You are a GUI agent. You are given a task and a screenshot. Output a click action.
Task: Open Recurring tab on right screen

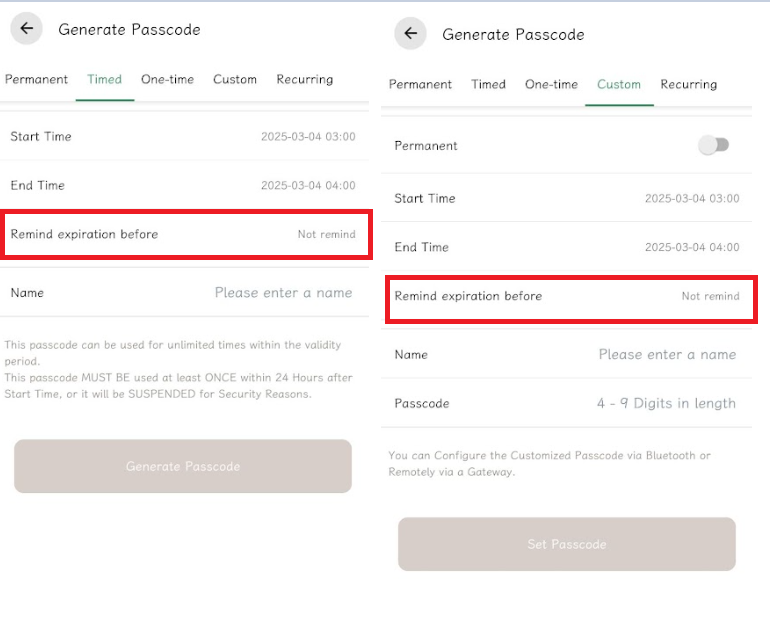[x=688, y=84]
